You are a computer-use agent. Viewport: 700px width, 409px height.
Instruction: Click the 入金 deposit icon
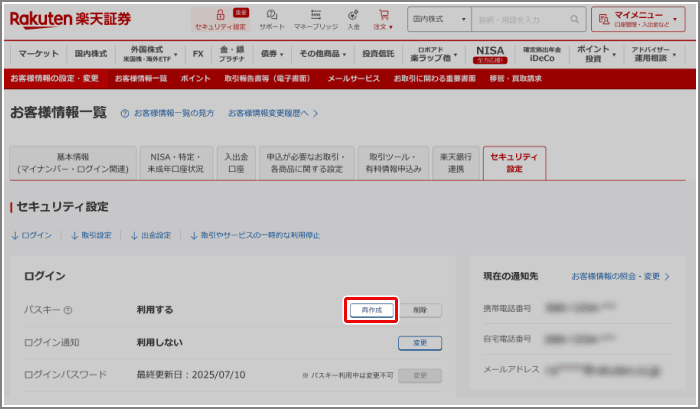pos(353,18)
